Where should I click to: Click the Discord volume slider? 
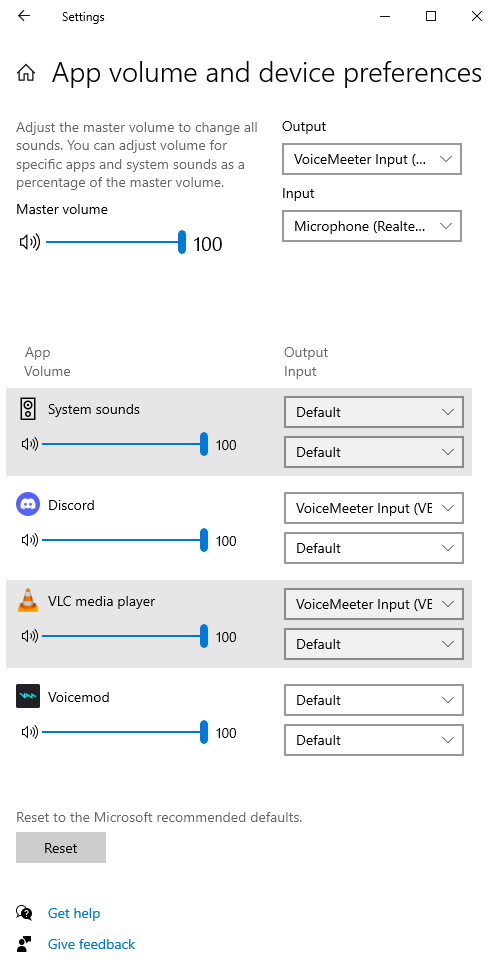pos(125,541)
